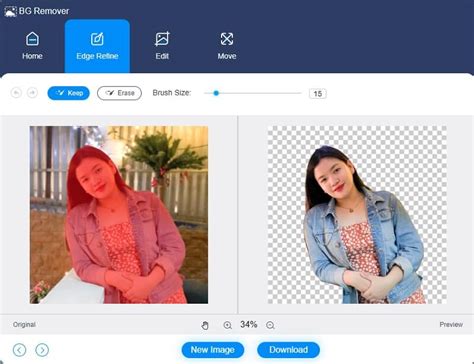Go to the previous image arrow
The image size is (474, 364).
[x=19, y=350]
